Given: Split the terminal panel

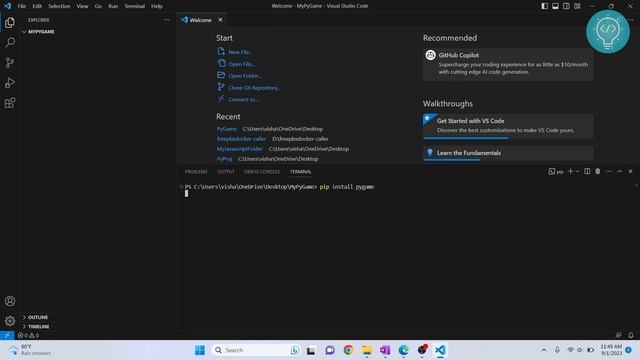Looking at the screenshot, I should 587,171.
